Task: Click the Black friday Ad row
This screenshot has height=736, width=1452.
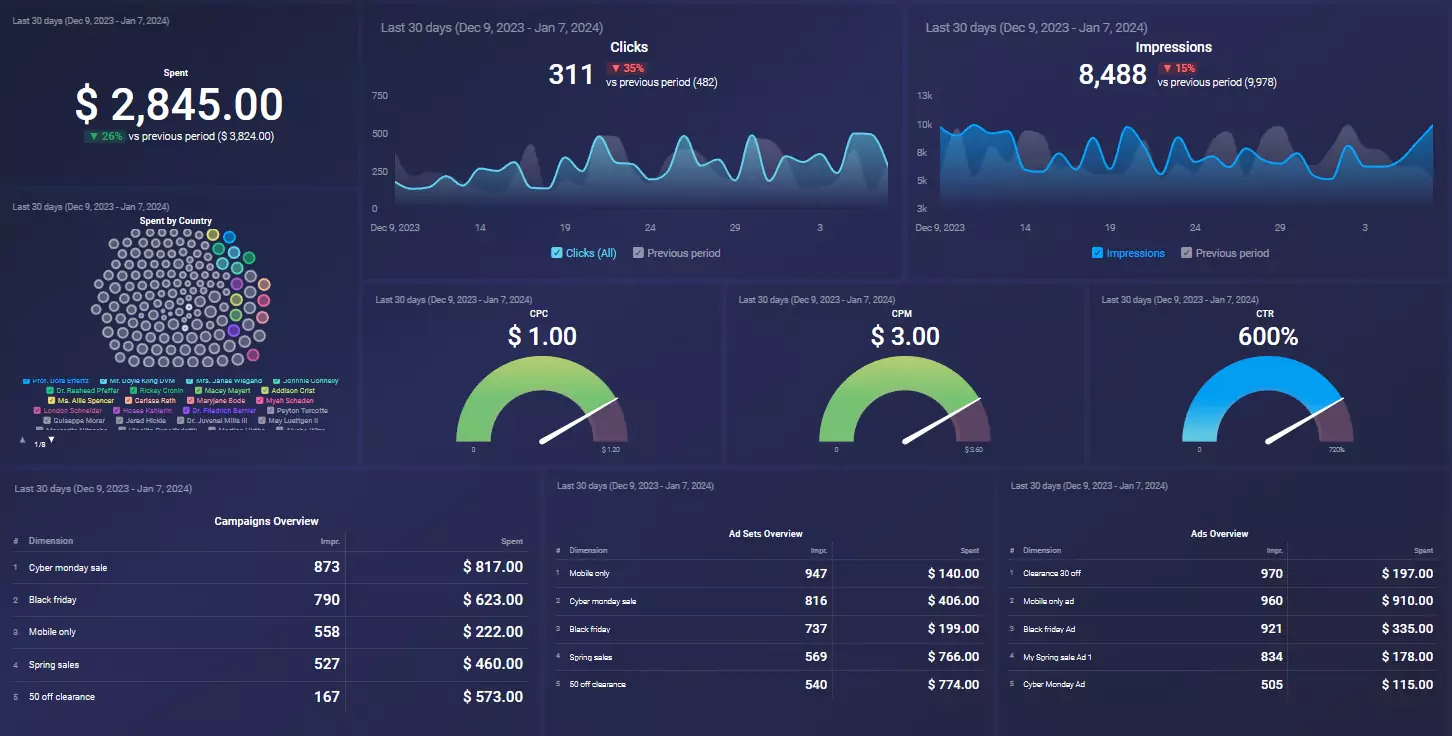Action: 1222,629
